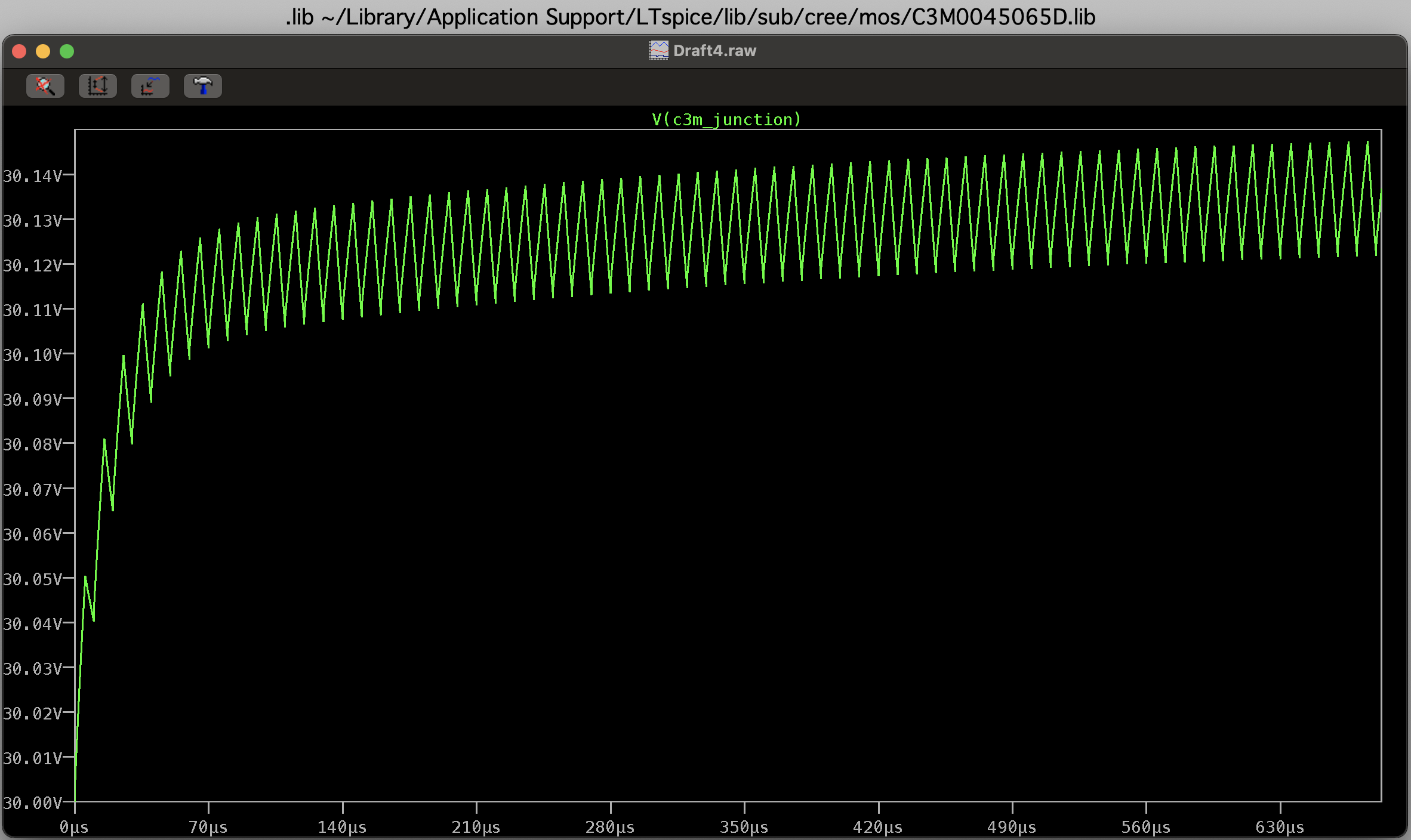Click the 30.12V vertical axis label
The height and width of the screenshot is (840, 1411).
32,265
